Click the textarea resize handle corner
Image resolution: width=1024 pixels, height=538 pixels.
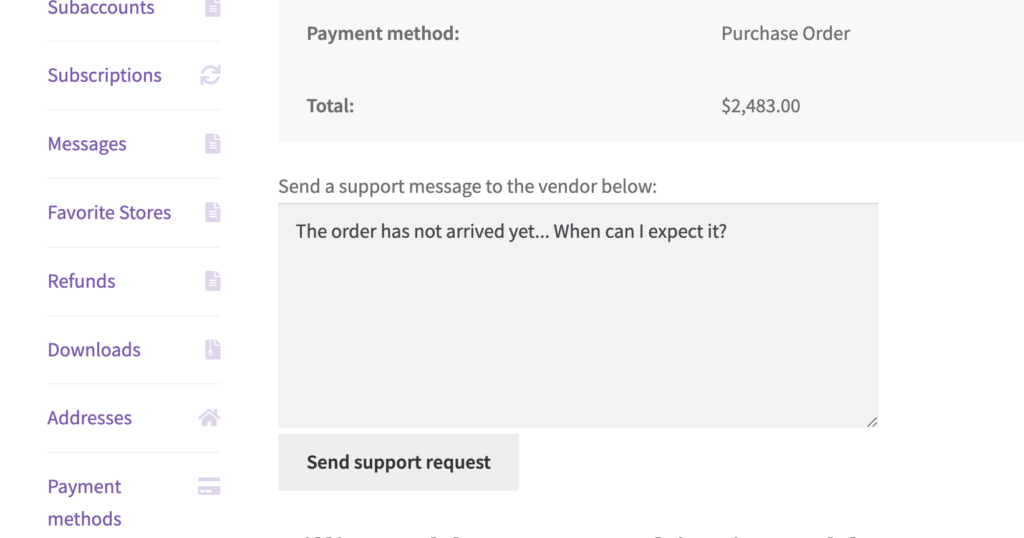pos(872,422)
